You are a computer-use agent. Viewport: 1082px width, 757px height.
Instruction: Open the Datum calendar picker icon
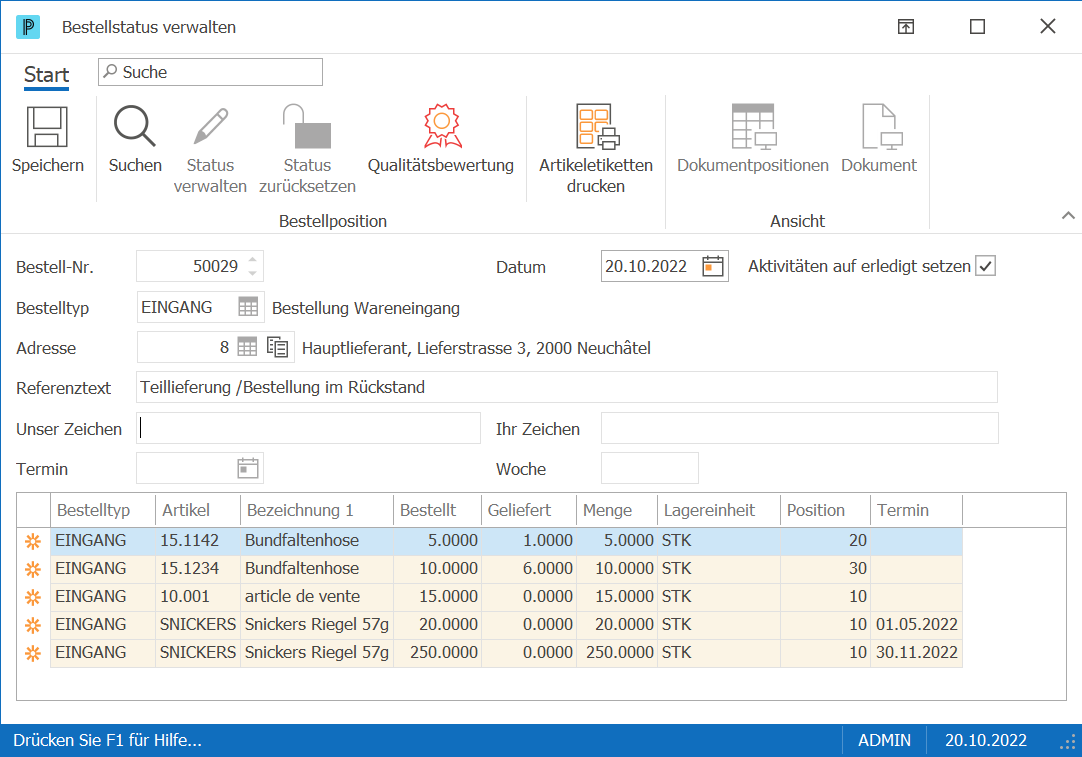(713, 266)
